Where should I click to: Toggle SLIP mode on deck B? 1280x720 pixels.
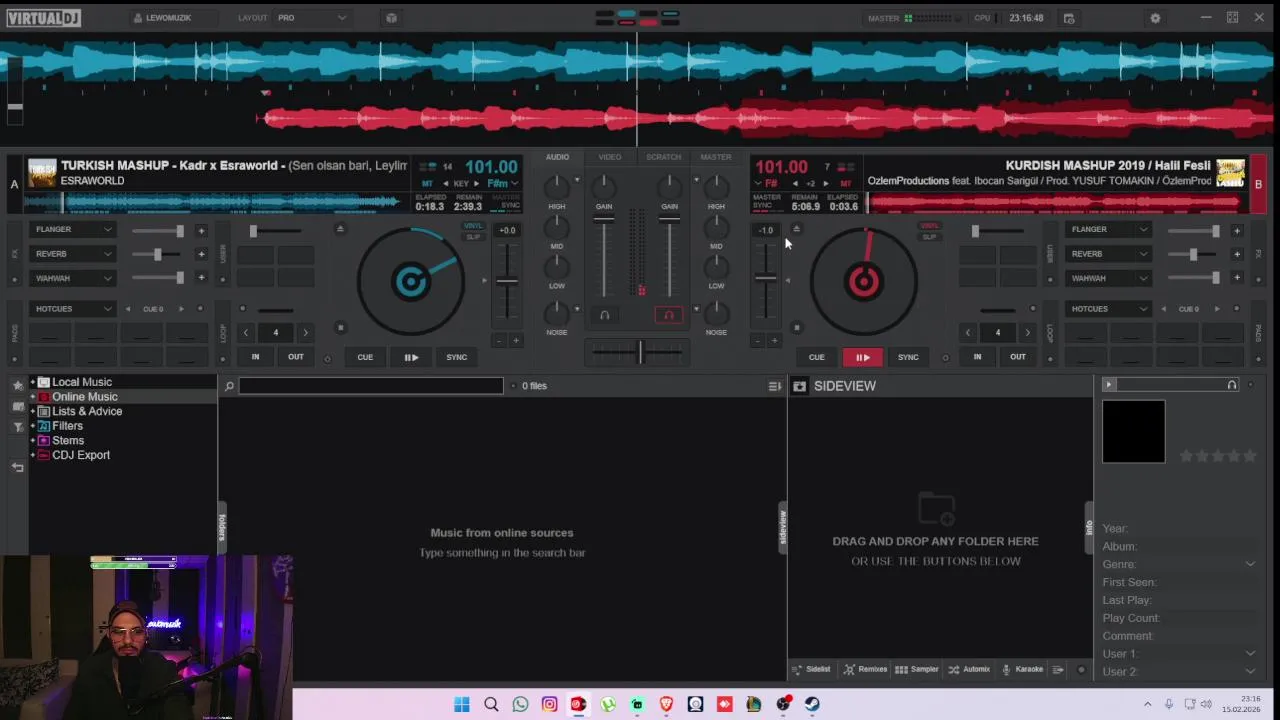tap(929, 237)
